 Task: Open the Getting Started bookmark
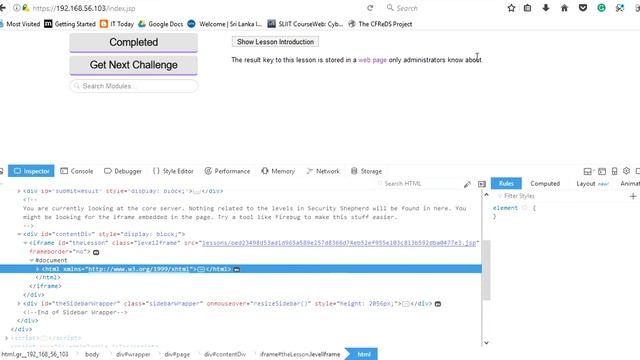(70, 24)
